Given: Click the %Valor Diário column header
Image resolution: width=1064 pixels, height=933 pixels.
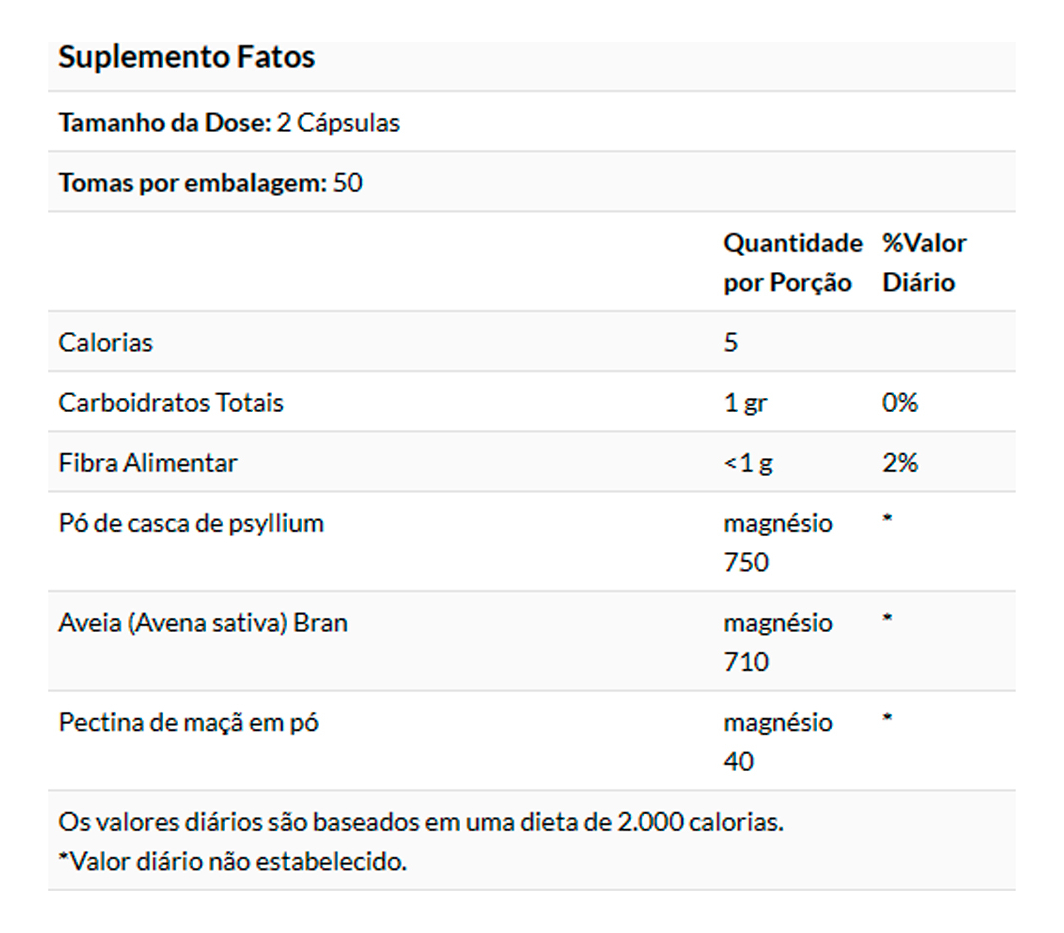Looking at the screenshot, I should [x=924, y=262].
